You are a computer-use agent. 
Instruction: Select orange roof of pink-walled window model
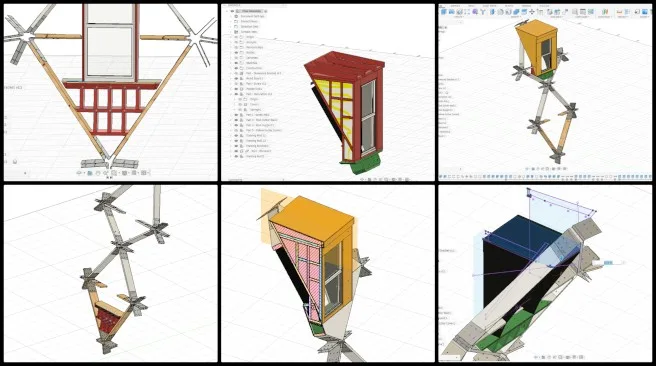(x=312, y=219)
